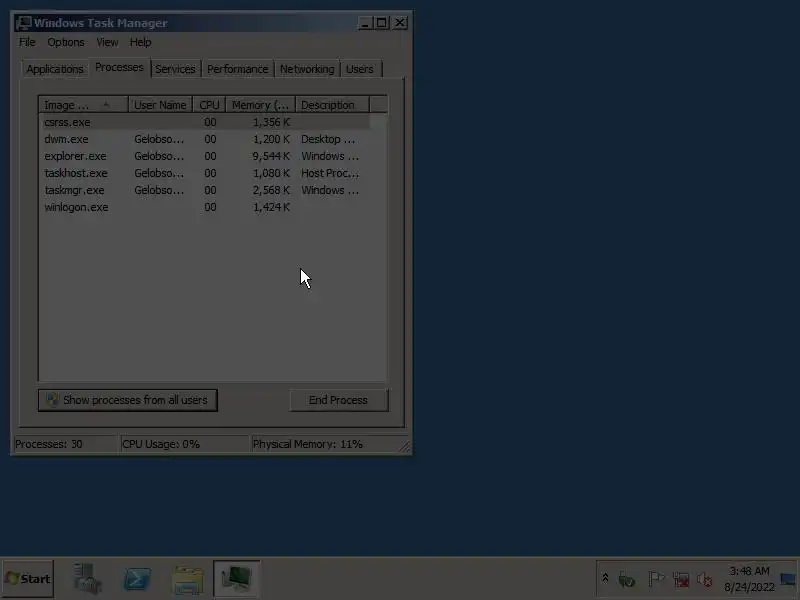Viewport: 800px width, 600px height.
Task: Switch to the Applications tab
Action: [x=55, y=69]
